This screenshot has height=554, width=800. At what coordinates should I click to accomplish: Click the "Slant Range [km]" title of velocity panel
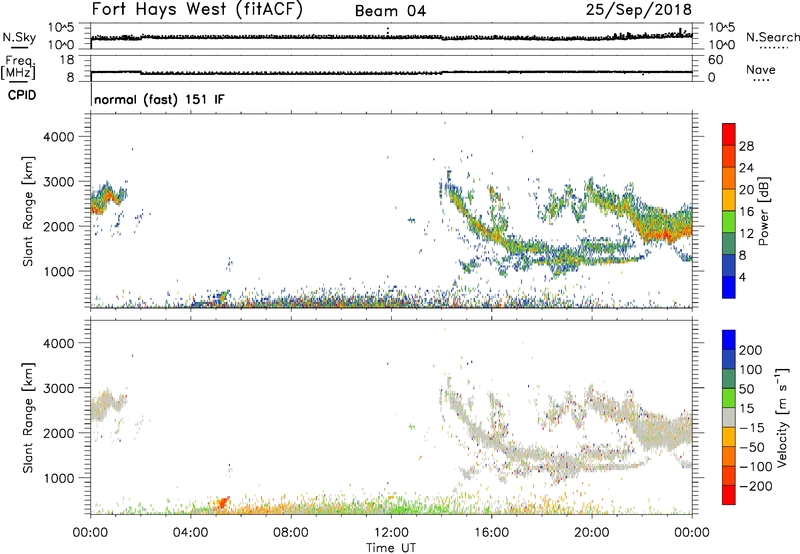point(28,418)
